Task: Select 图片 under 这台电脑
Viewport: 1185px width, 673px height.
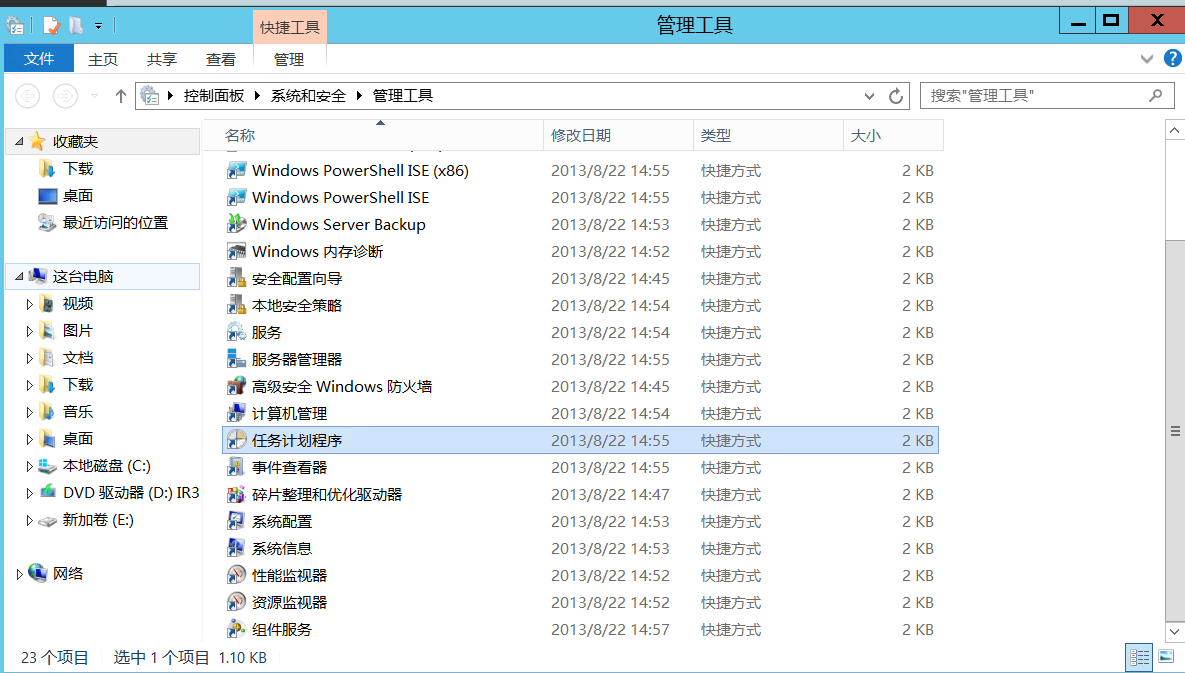Action: [78, 331]
